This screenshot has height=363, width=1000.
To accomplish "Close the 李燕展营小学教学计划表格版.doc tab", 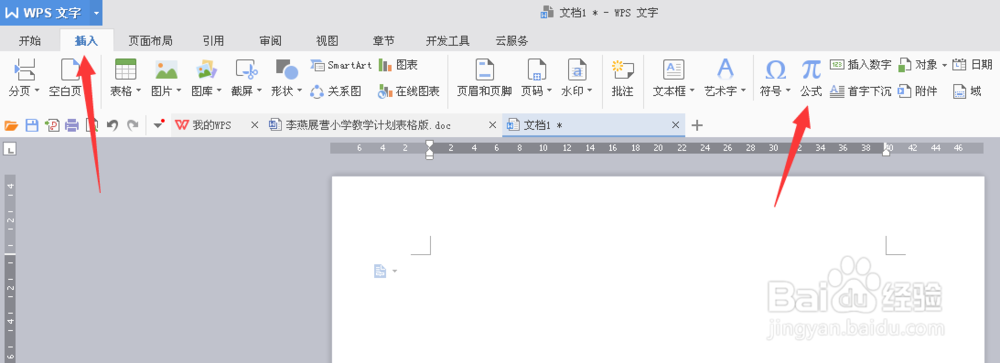I will pos(492,125).
